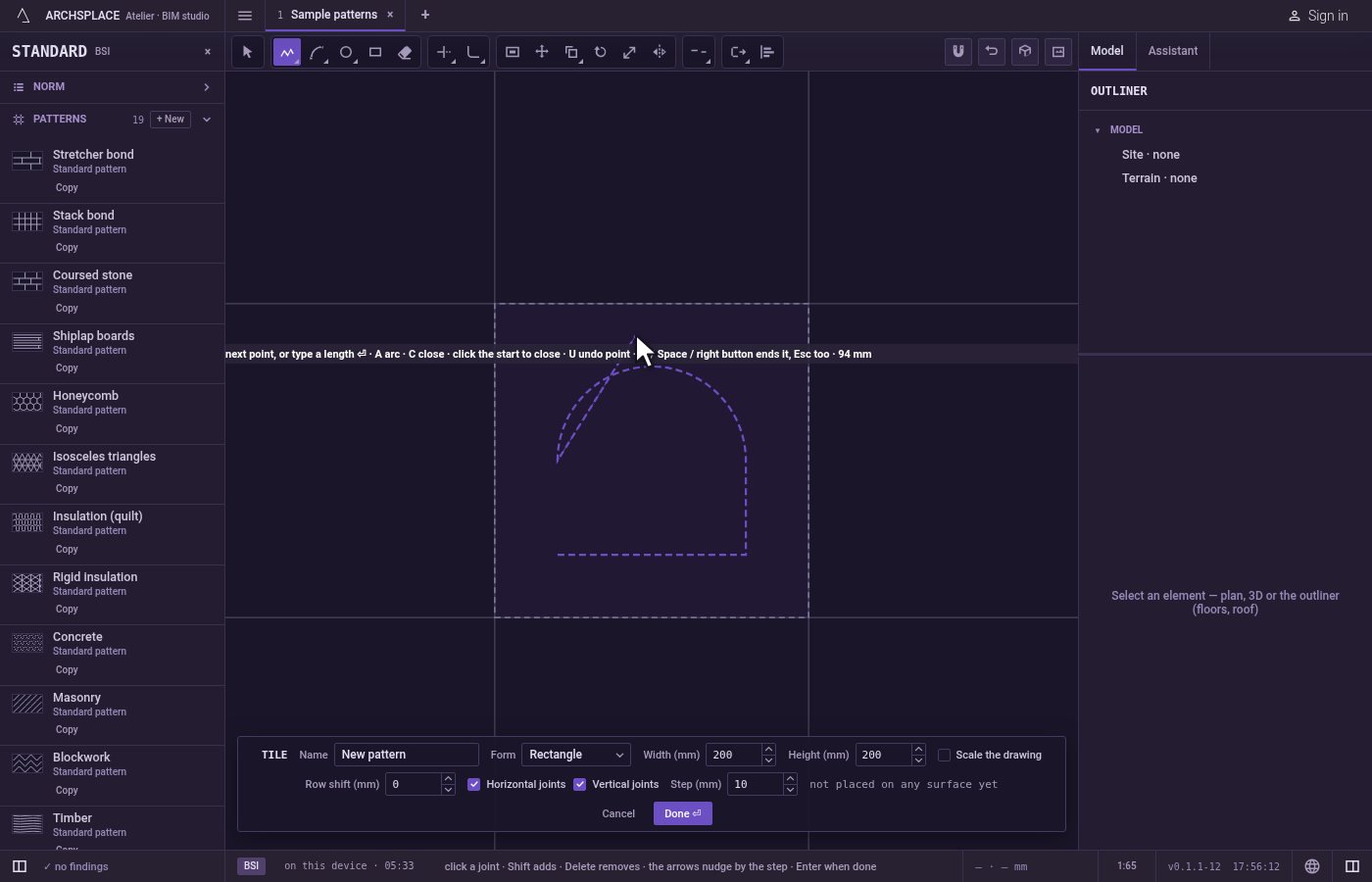The height and width of the screenshot is (882, 1372).
Task: Switch to the Assistant tab
Action: click(x=1173, y=51)
